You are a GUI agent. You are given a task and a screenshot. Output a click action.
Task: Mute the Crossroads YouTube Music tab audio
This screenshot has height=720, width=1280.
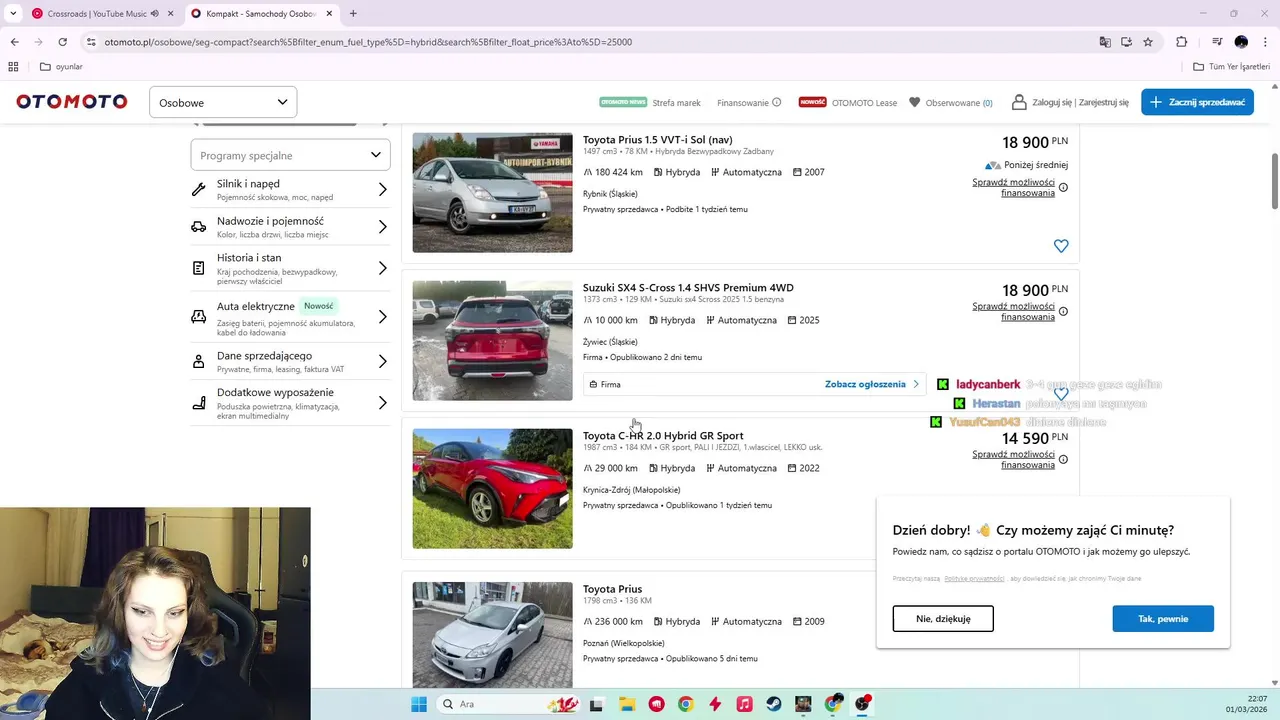pyautogui.click(x=154, y=14)
